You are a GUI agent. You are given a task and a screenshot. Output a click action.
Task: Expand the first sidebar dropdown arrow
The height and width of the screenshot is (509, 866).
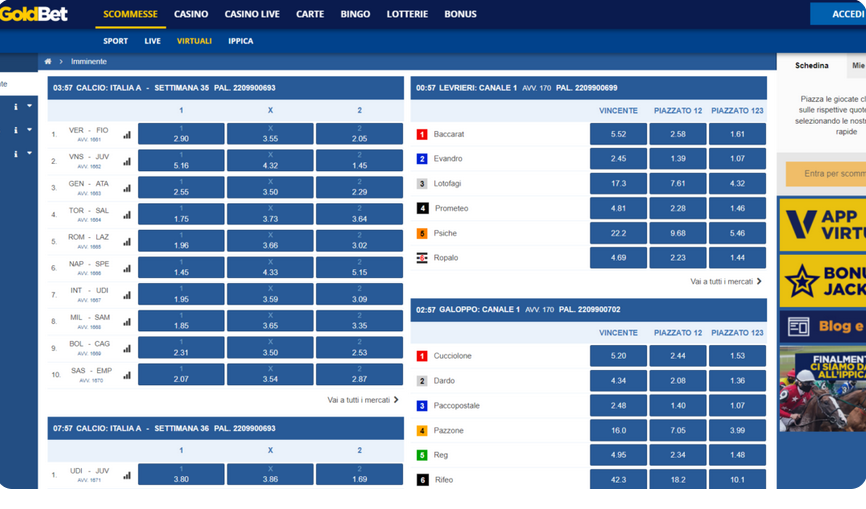[x=29, y=106]
